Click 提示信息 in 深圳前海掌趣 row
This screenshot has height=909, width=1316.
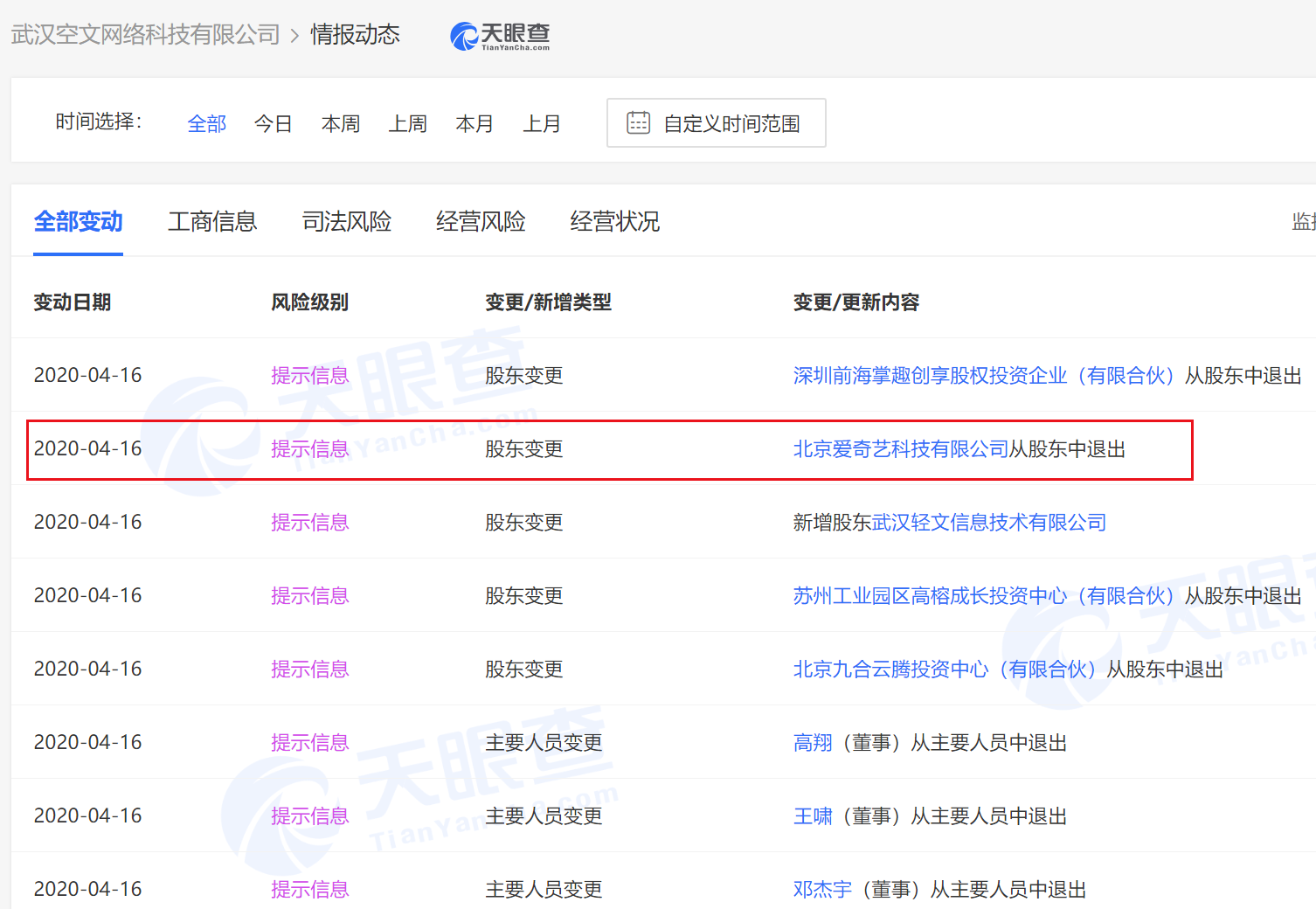pos(310,376)
